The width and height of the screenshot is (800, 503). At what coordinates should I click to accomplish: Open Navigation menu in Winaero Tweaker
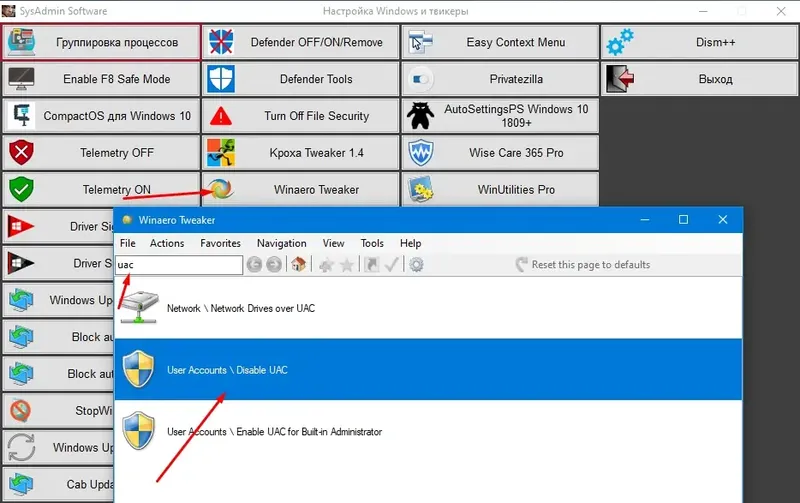click(x=282, y=243)
